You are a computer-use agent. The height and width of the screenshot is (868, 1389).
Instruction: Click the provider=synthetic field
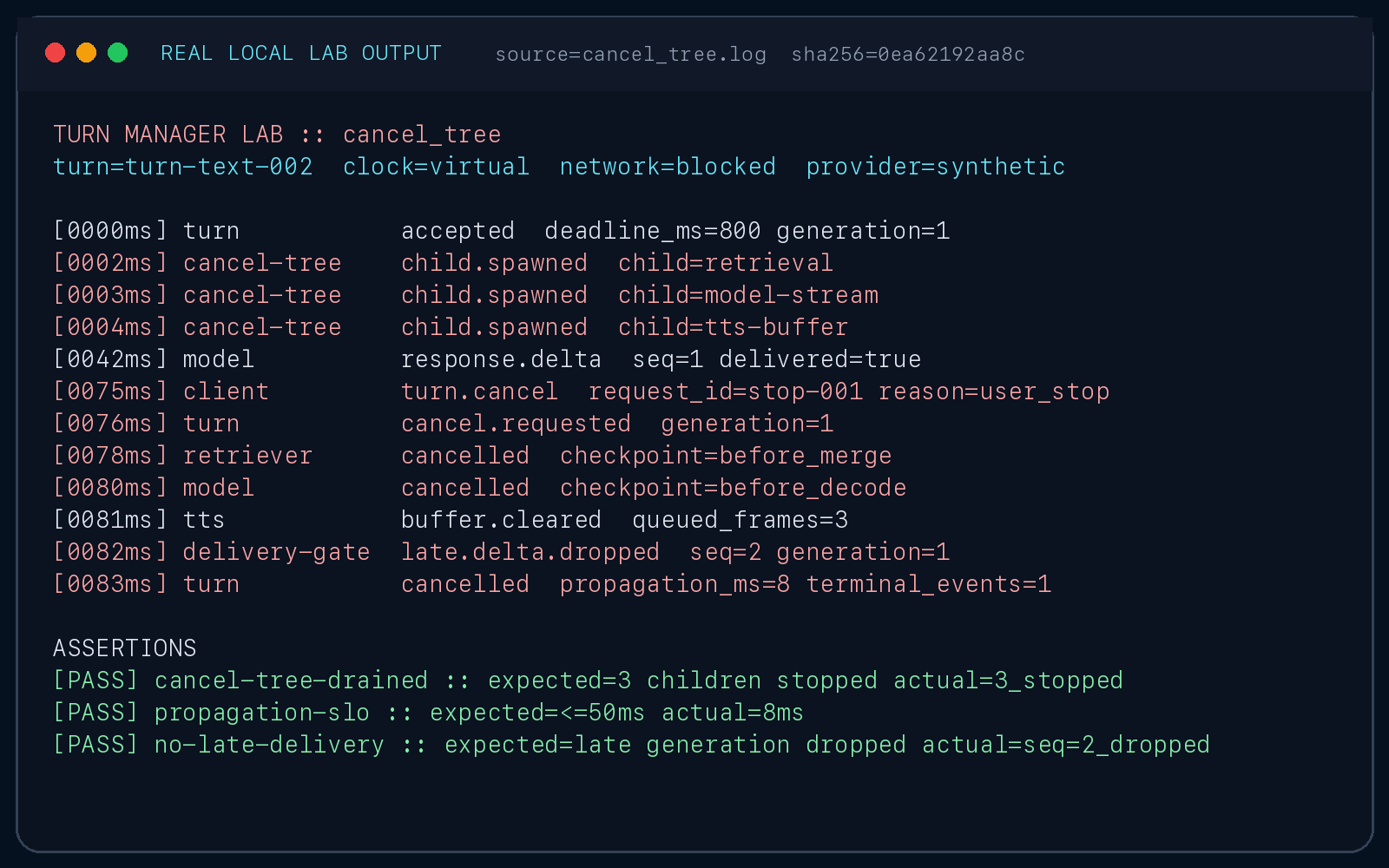[936, 167]
